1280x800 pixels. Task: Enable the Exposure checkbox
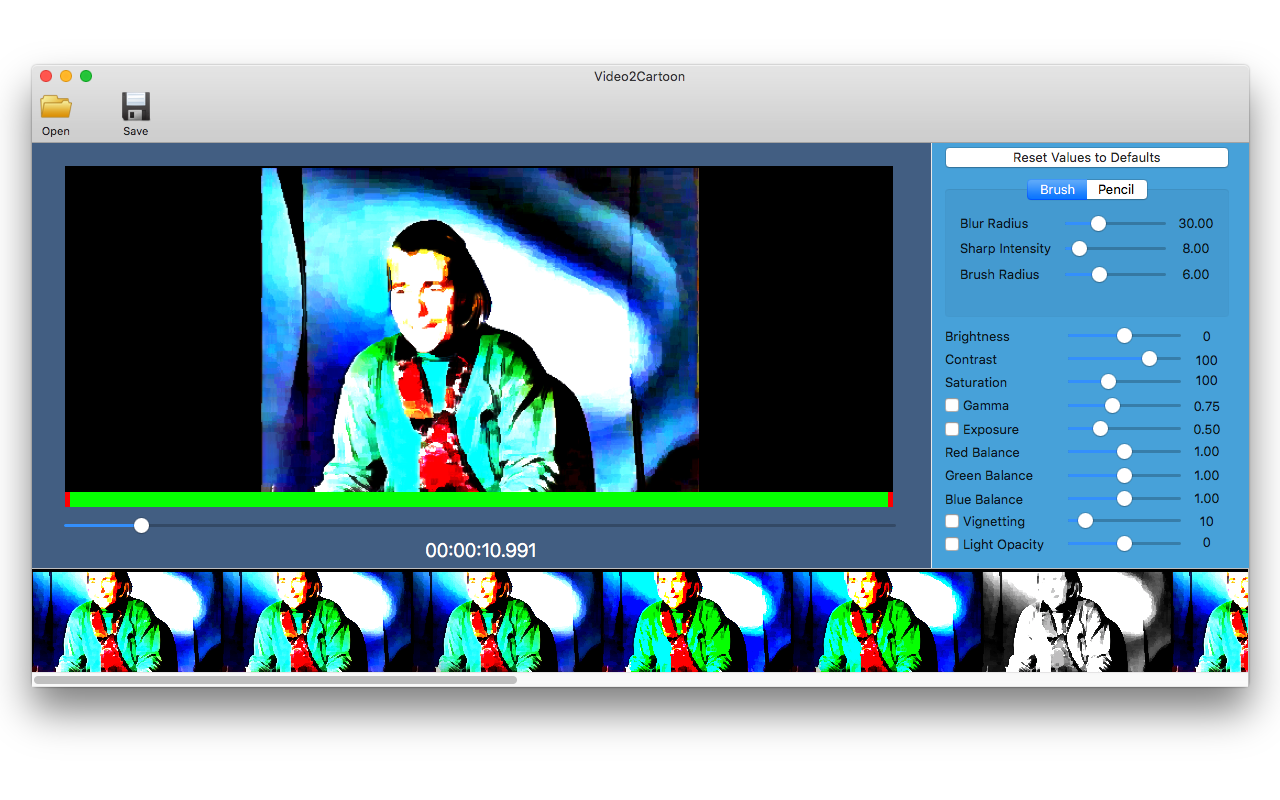coord(952,429)
